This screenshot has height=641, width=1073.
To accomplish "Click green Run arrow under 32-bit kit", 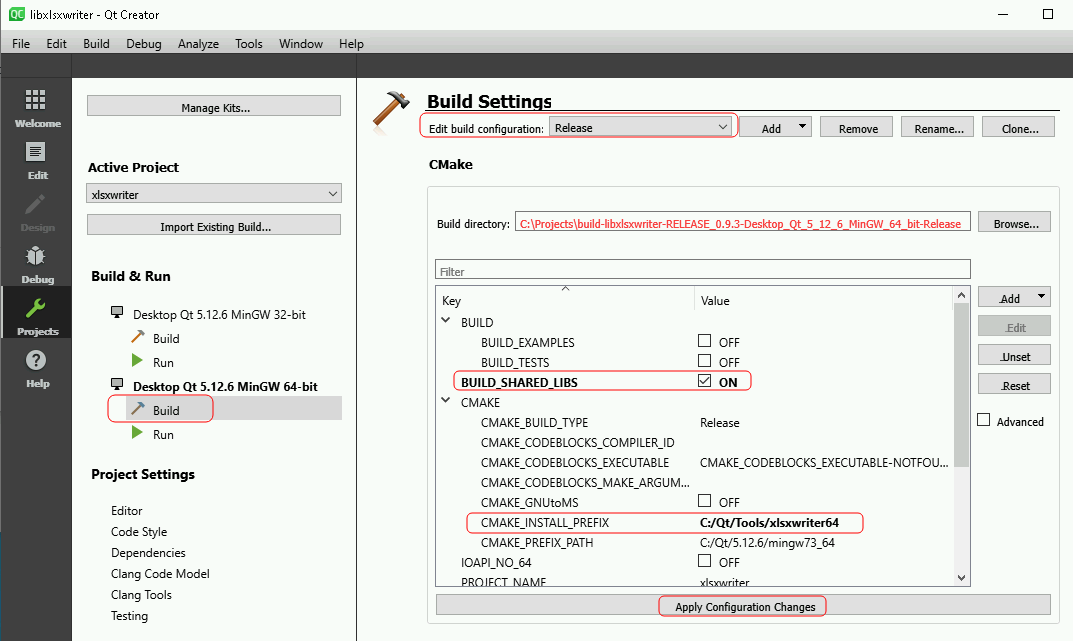I will click(137, 361).
